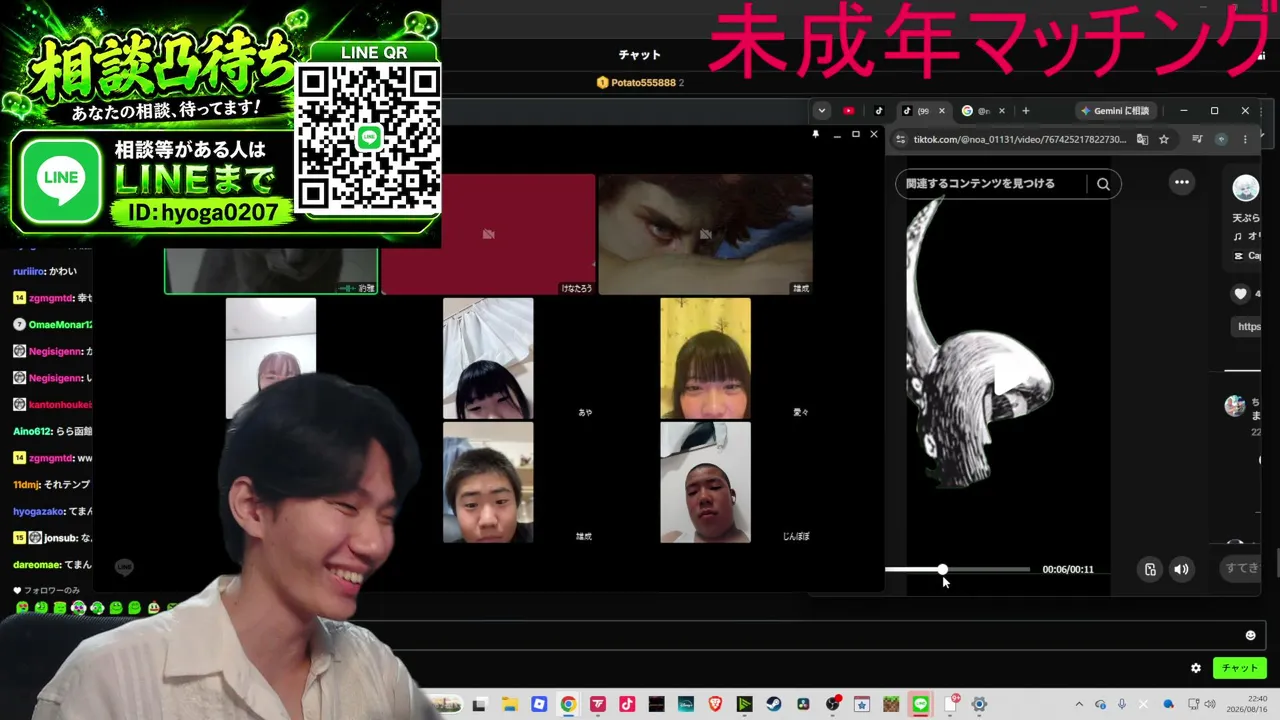Image resolution: width=1280 pixels, height=720 pixels.
Task: Click the TikTok search magnifier icon
Action: (1103, 184)
